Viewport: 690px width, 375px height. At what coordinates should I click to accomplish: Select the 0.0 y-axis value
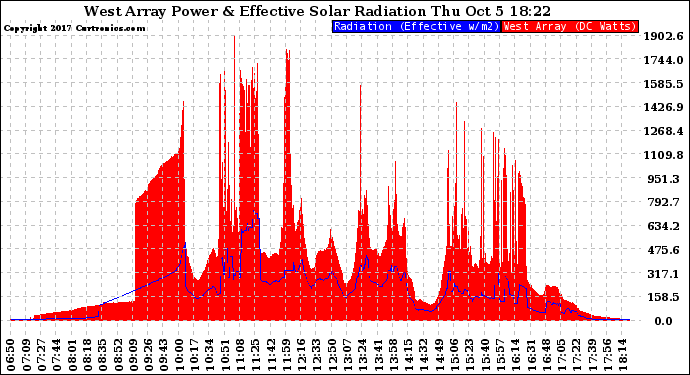(x=663, y=321)
